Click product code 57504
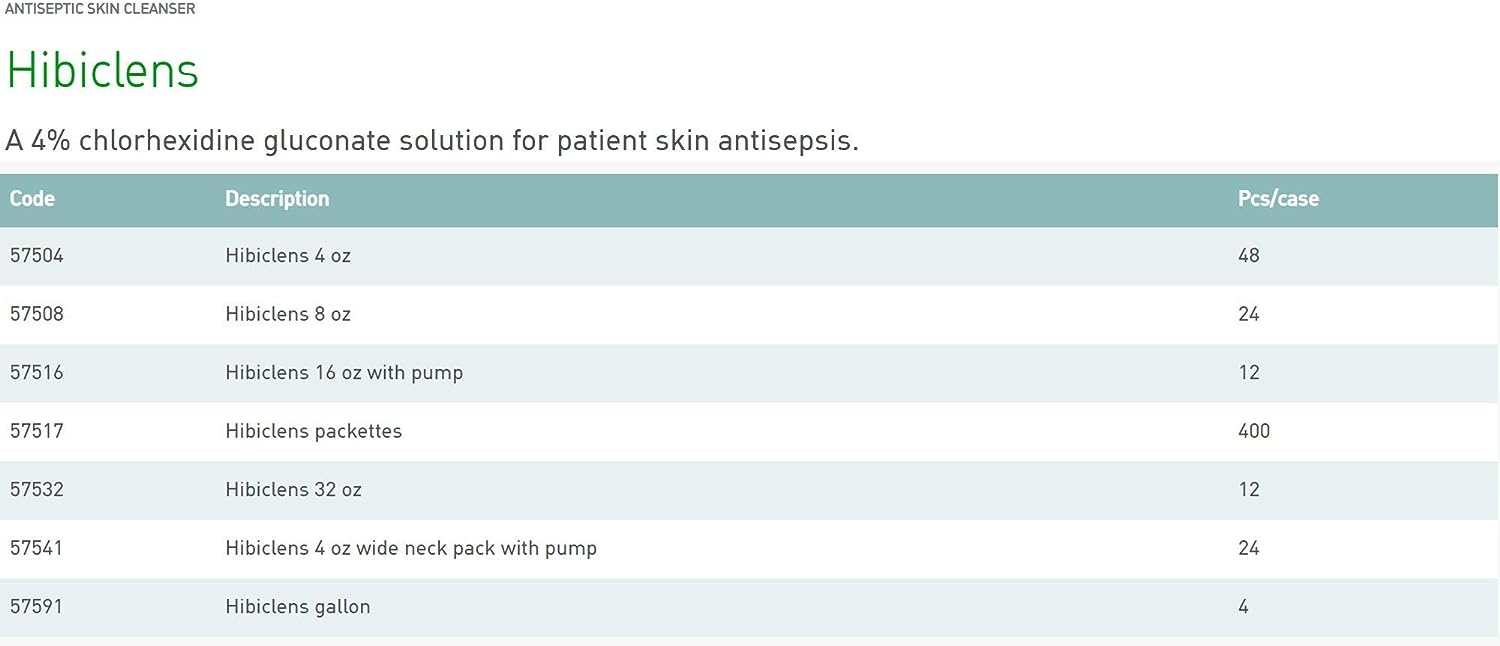This screenshot has width=1500, height=646. (37, 256)
